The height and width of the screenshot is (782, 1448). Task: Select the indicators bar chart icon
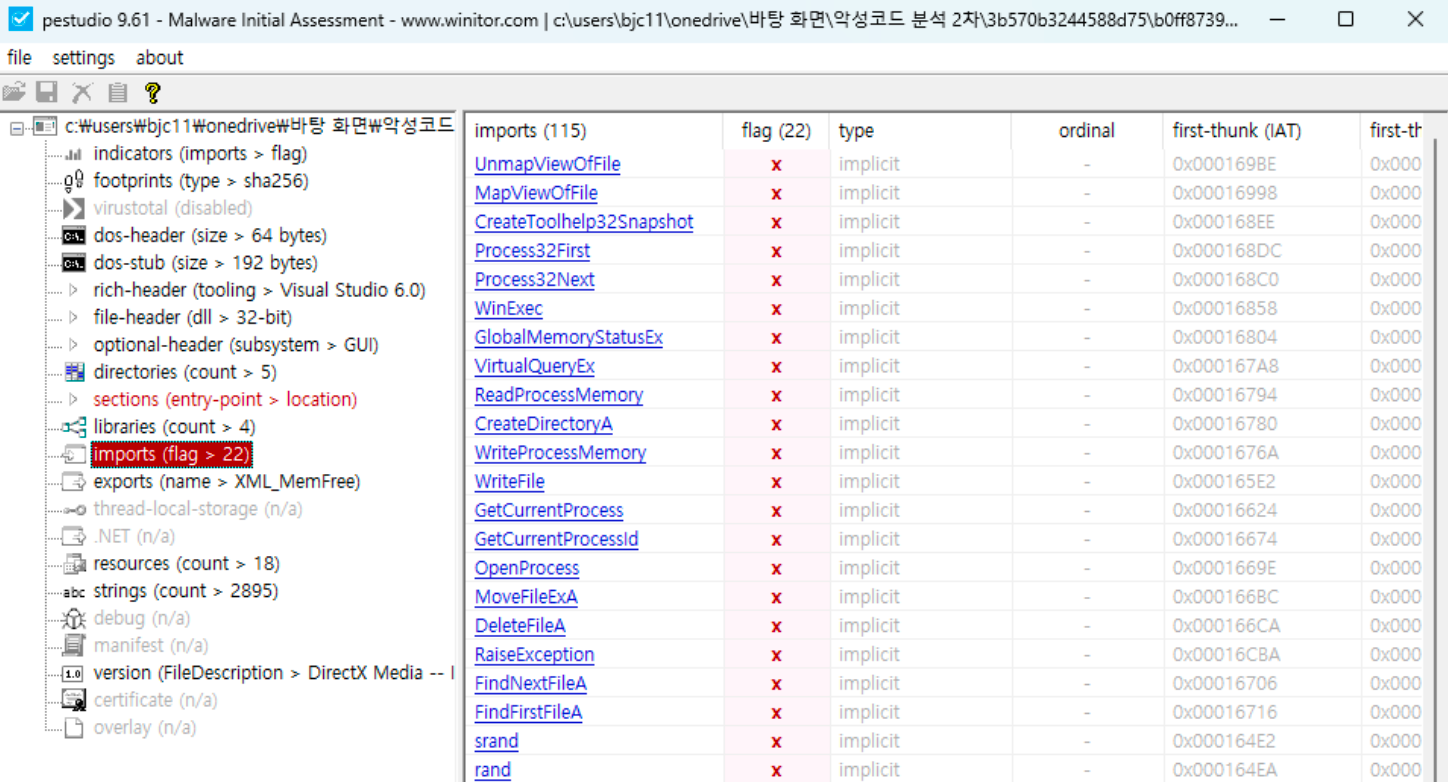click(74, 154)
